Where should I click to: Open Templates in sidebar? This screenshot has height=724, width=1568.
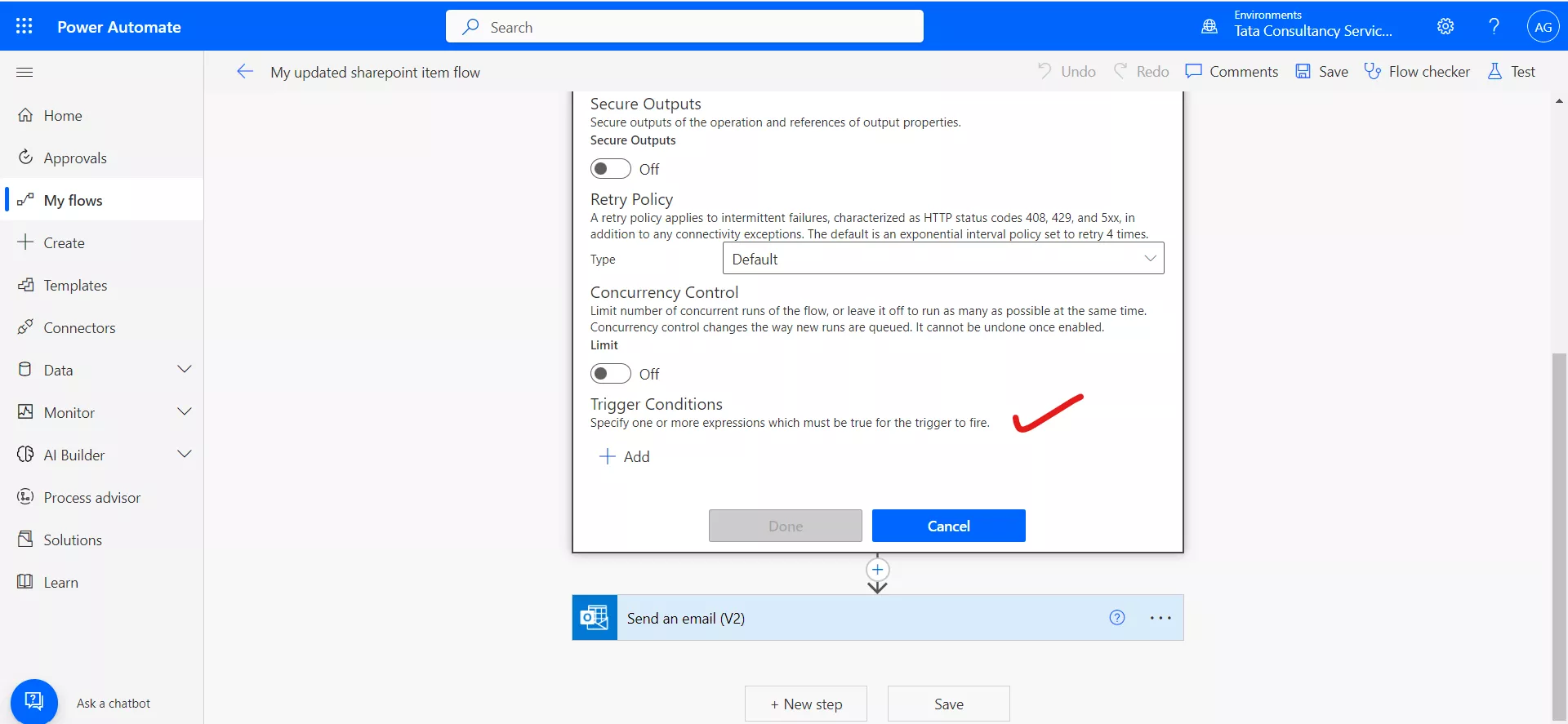[101, 286]
